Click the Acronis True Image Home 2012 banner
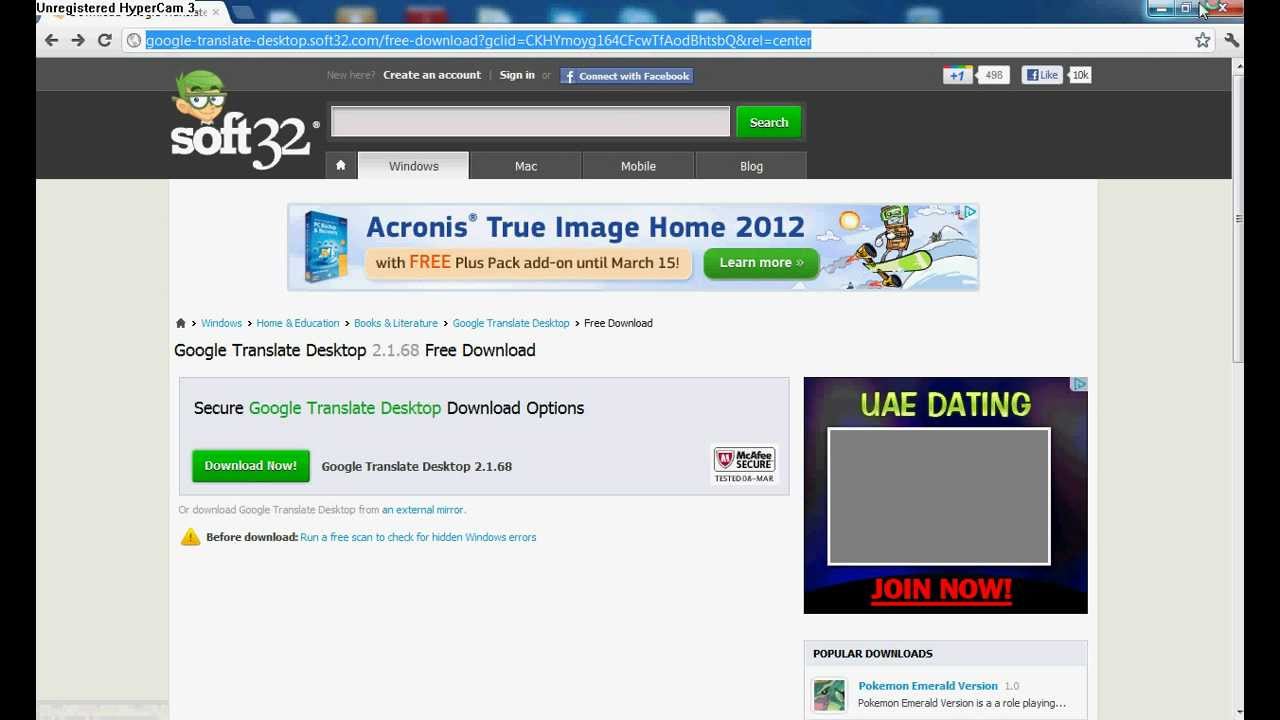This screenshot has height=720, width=1280. tap(633, 247)
